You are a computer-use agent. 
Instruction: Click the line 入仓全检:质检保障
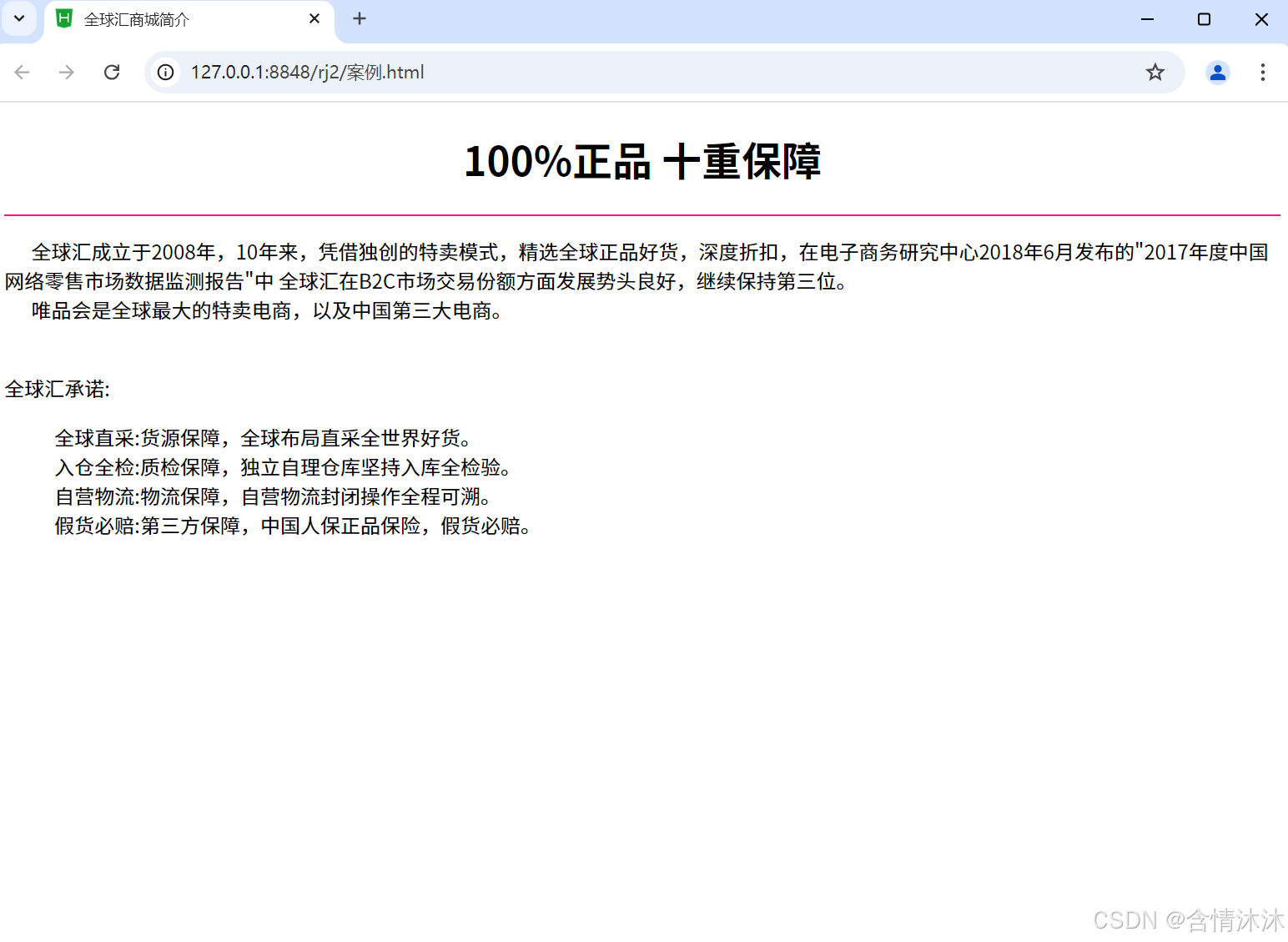click(x=283, y=468)
